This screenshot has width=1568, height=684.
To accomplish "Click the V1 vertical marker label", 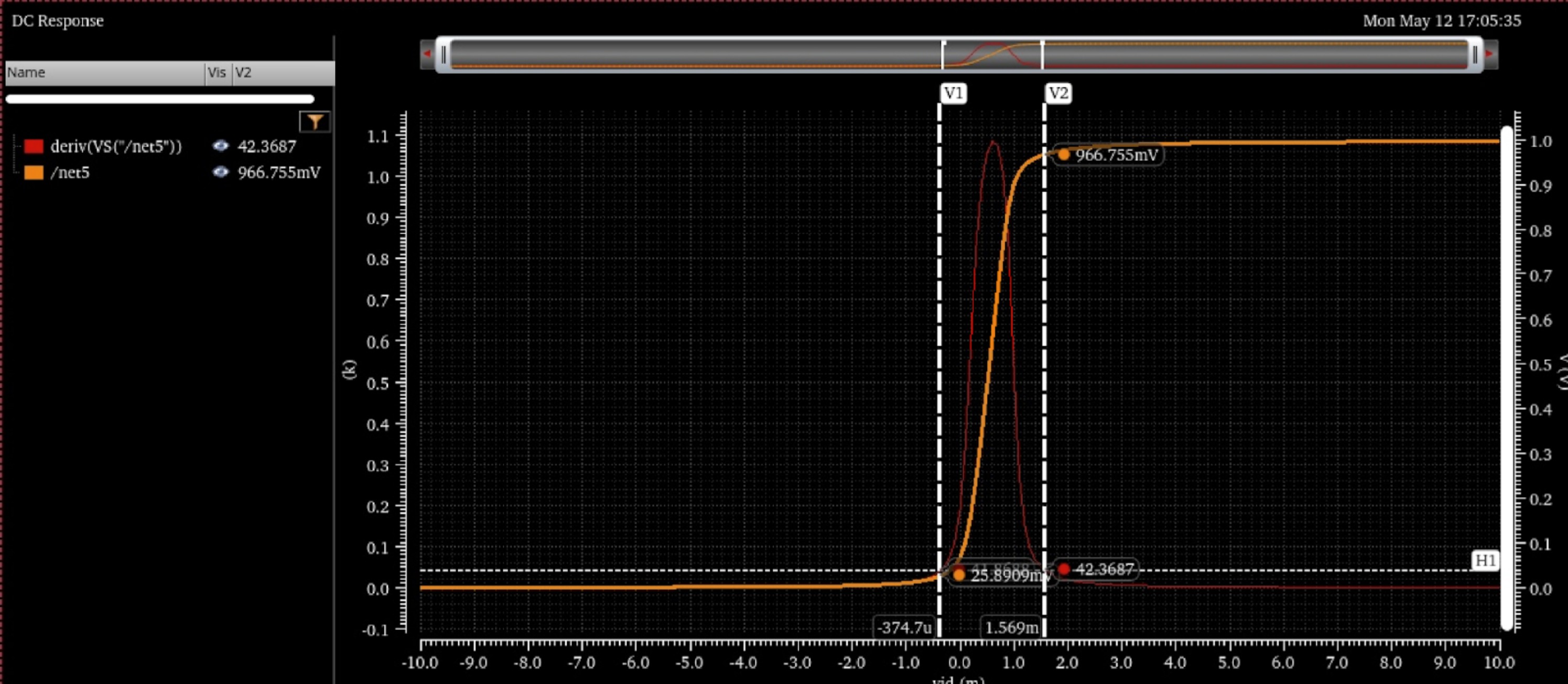I will point(953,93).
